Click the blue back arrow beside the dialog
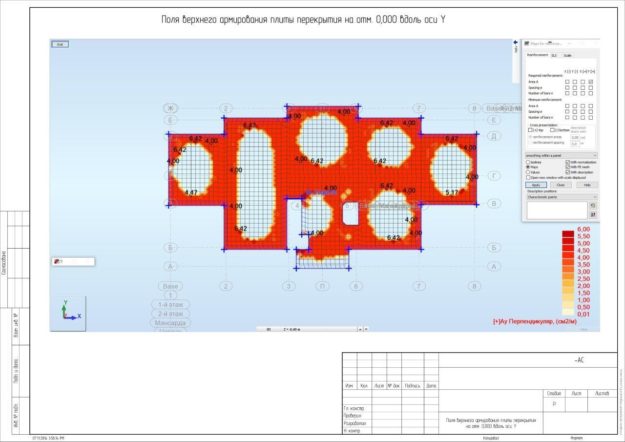The image size is (625, 442). coord(515,43)
